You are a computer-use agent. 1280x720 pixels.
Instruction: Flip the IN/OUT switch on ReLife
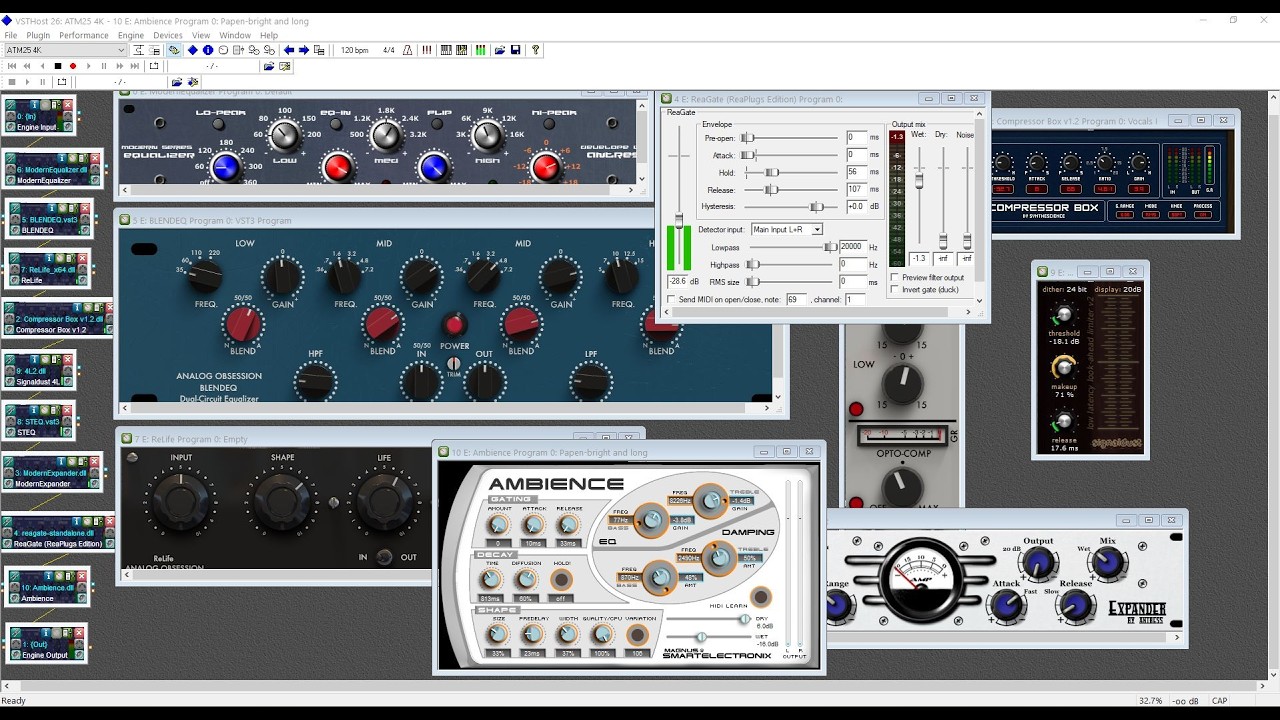(384, 557)
